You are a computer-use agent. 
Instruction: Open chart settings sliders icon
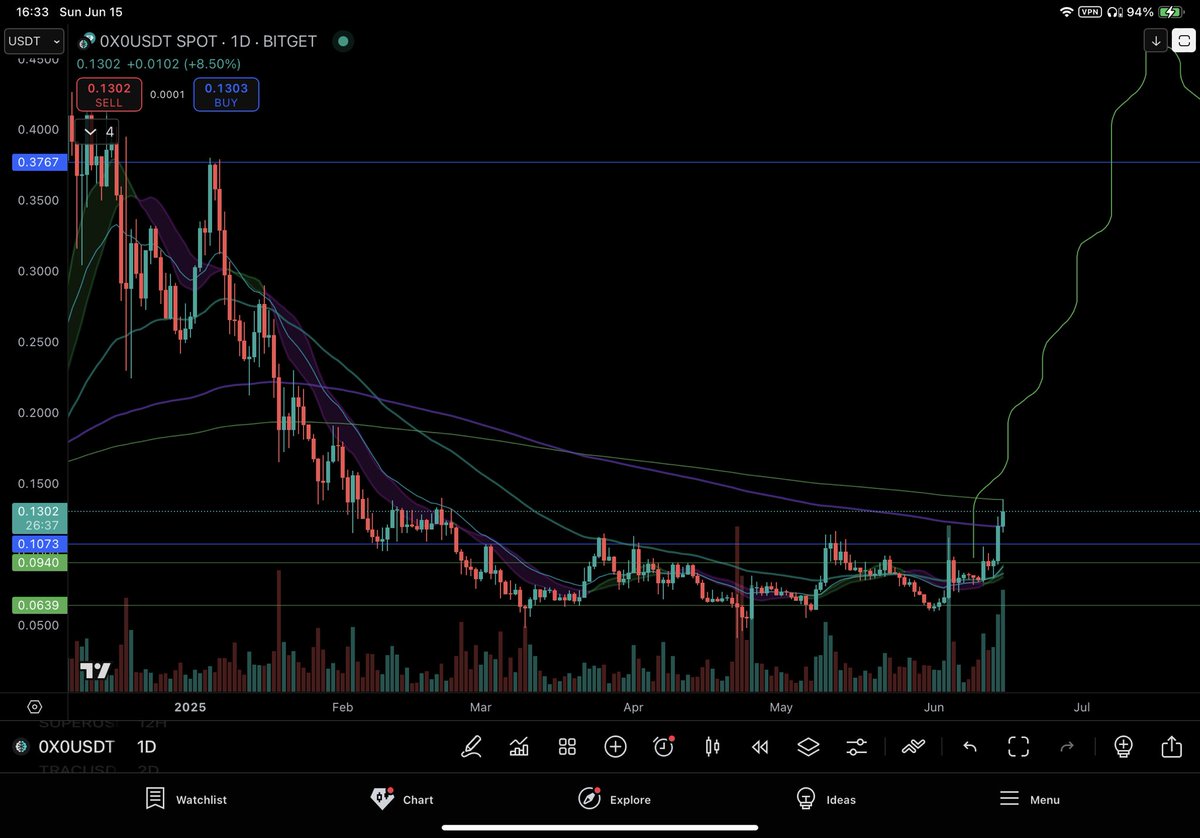tap(857, 746)
